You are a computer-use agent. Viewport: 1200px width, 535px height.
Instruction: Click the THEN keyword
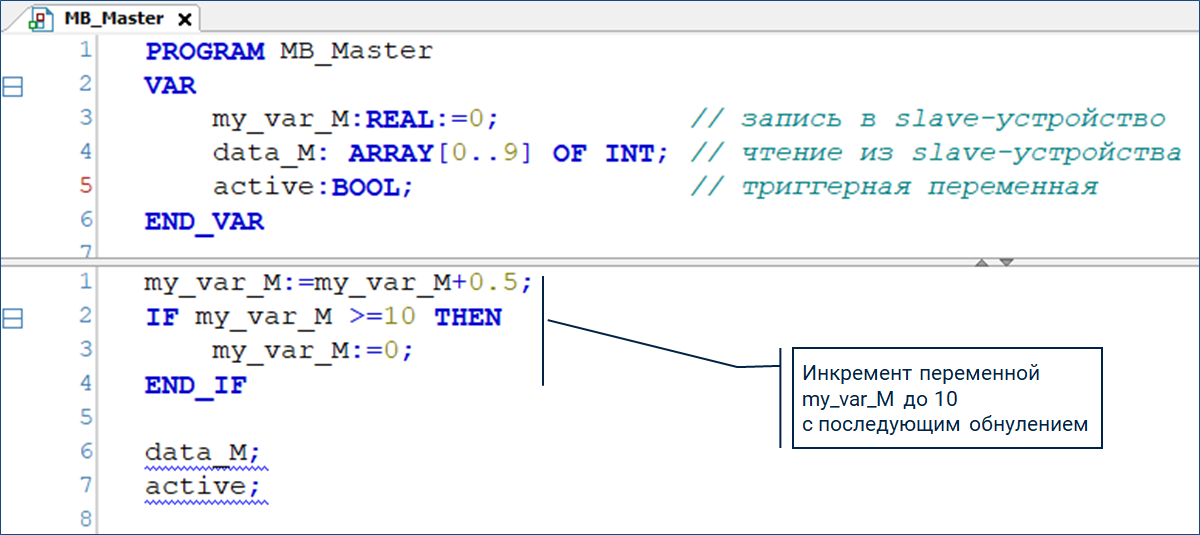[x=467, y=317]
